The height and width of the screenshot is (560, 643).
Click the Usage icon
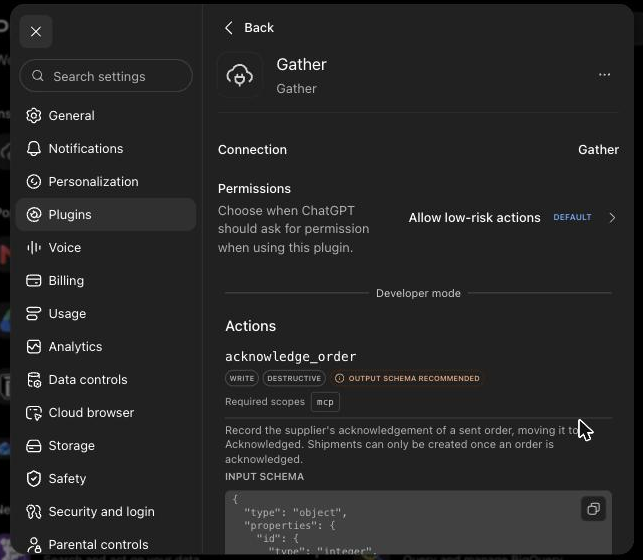[34, 314]
